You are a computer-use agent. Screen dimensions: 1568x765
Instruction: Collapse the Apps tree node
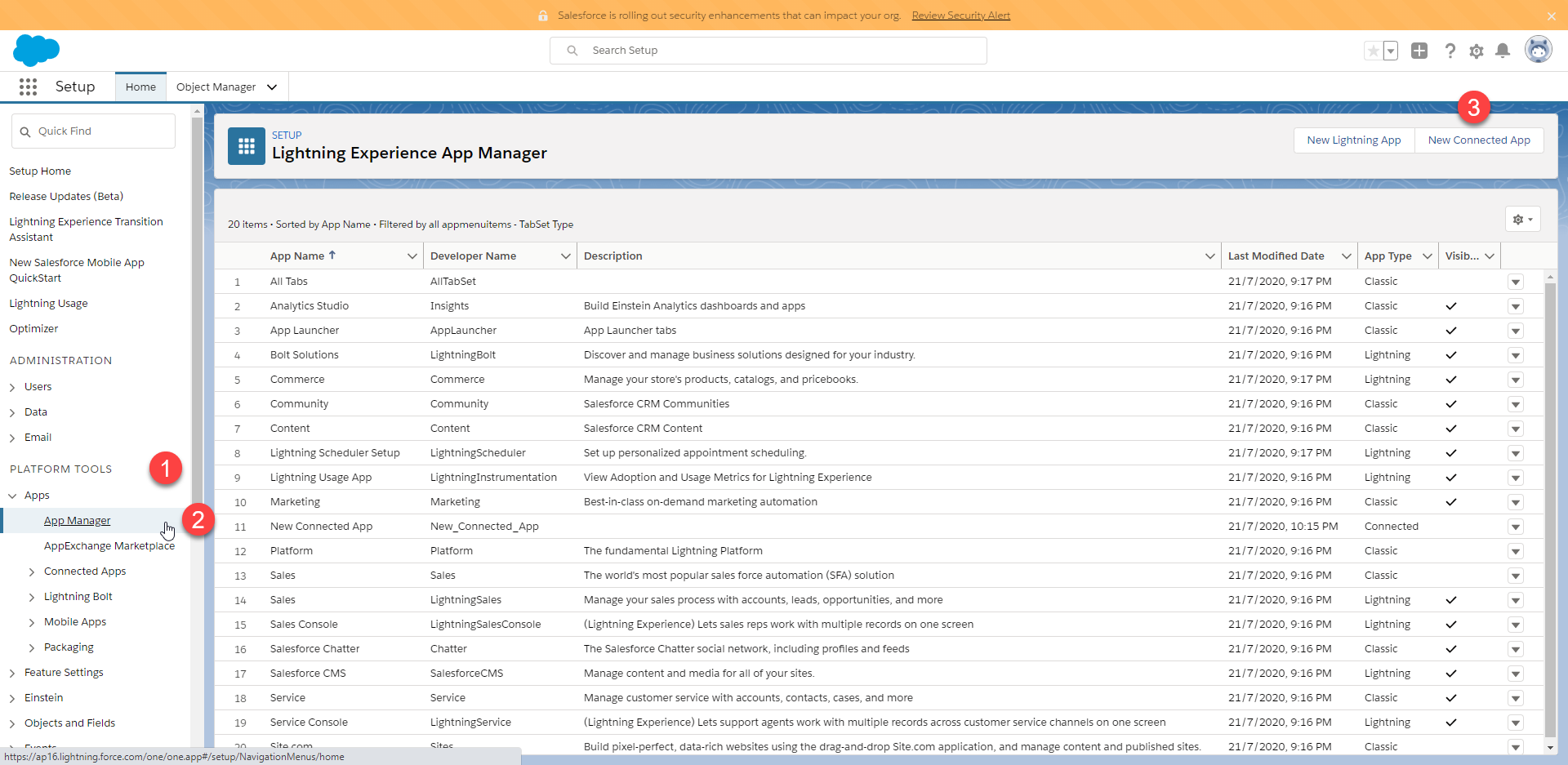coord(12,496)
